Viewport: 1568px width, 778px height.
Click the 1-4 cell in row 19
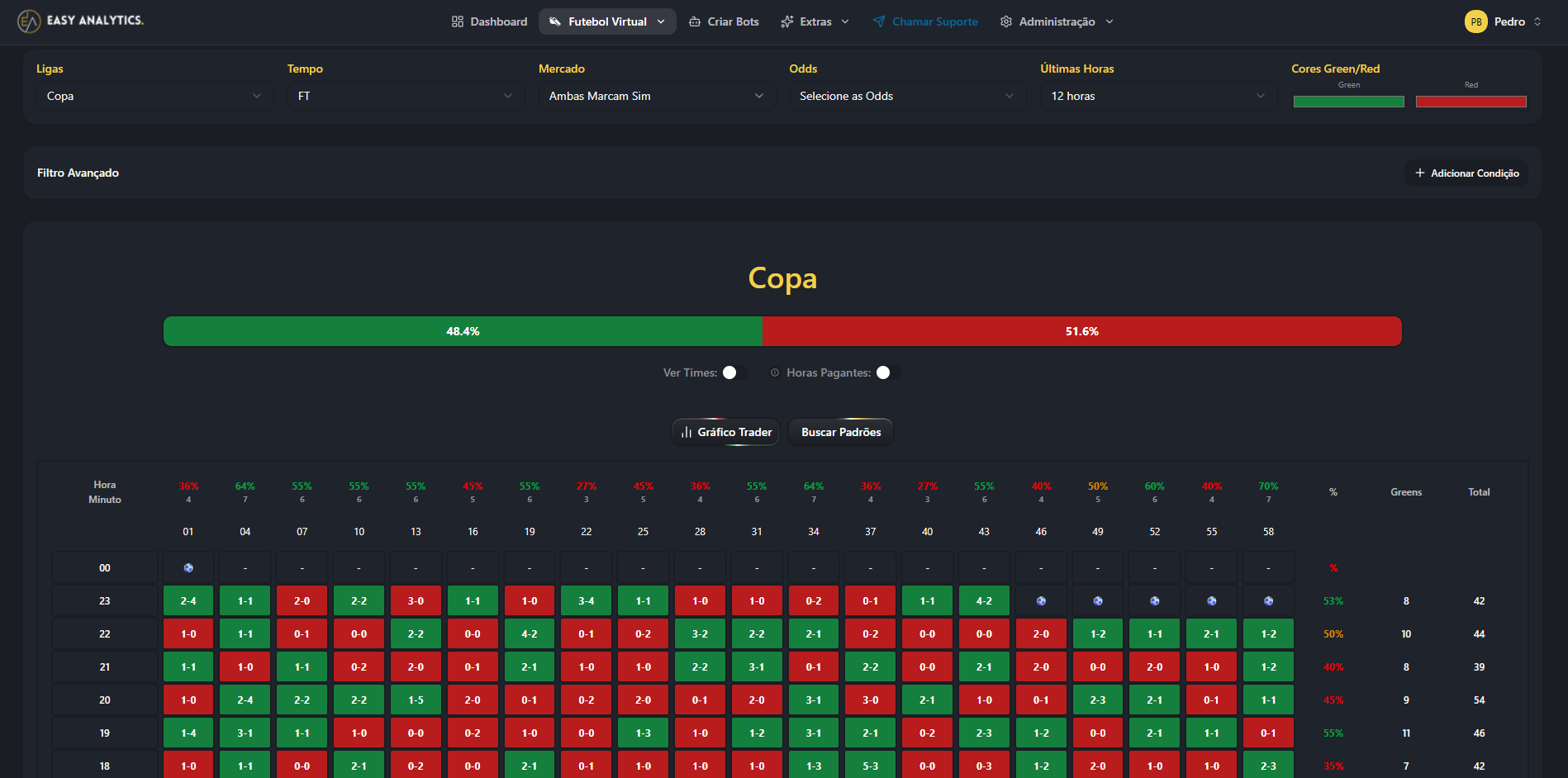188,733
